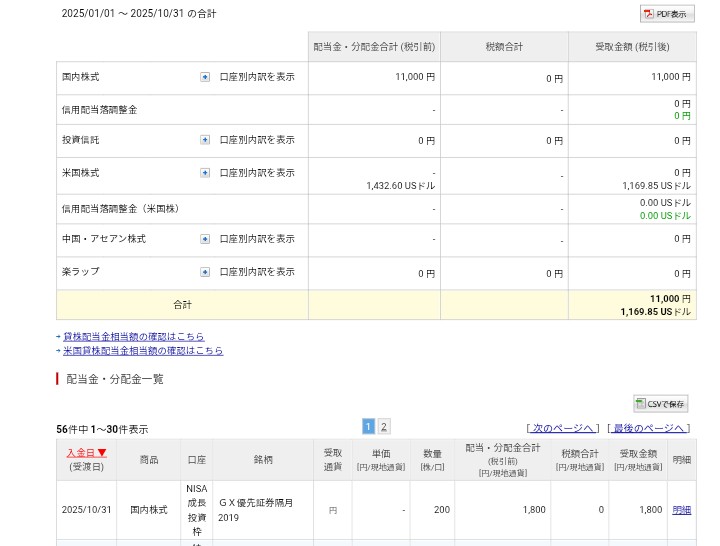
Task: Open 明細 link for 2025/10/31 row
Action: coord(681,510)
